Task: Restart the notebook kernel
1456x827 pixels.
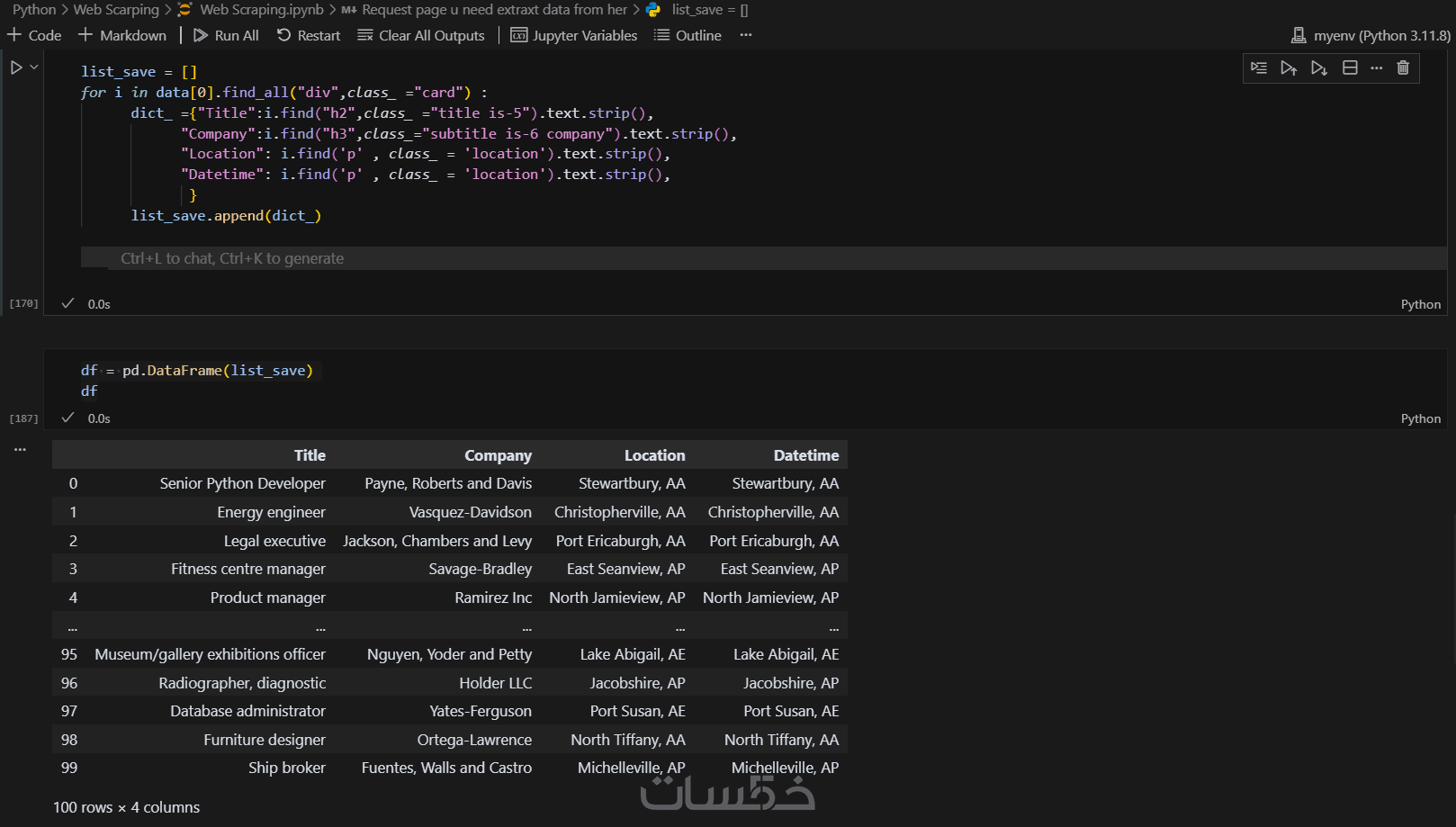Action: tap(309, 35)
